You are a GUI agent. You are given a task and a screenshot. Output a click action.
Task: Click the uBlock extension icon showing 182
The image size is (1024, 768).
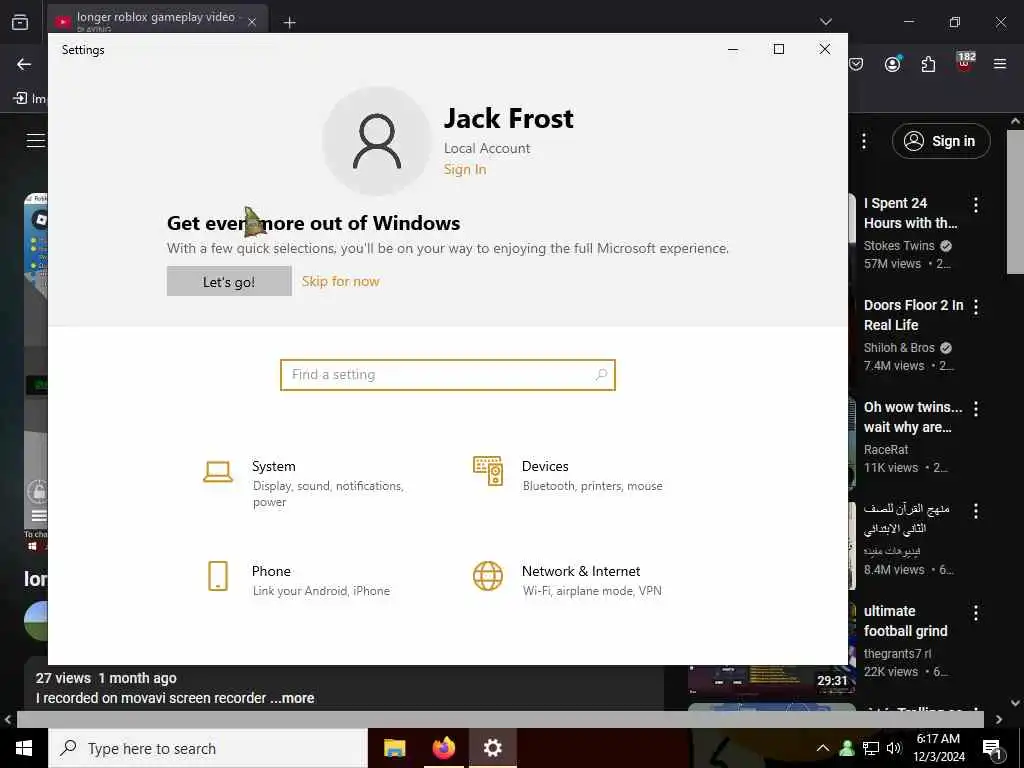coord(965,63)
